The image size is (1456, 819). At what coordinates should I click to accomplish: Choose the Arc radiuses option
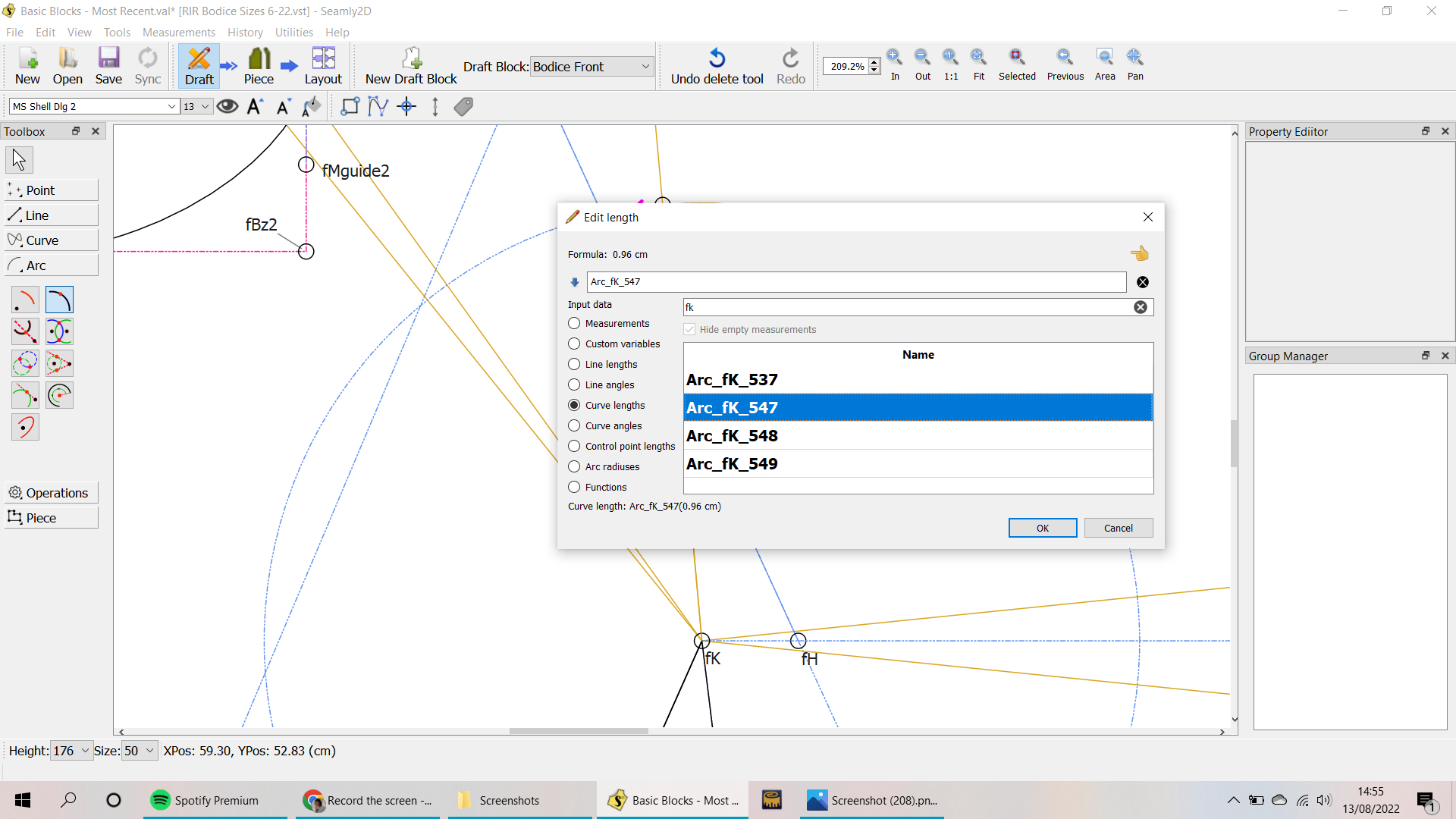click(x=574, y=467)
